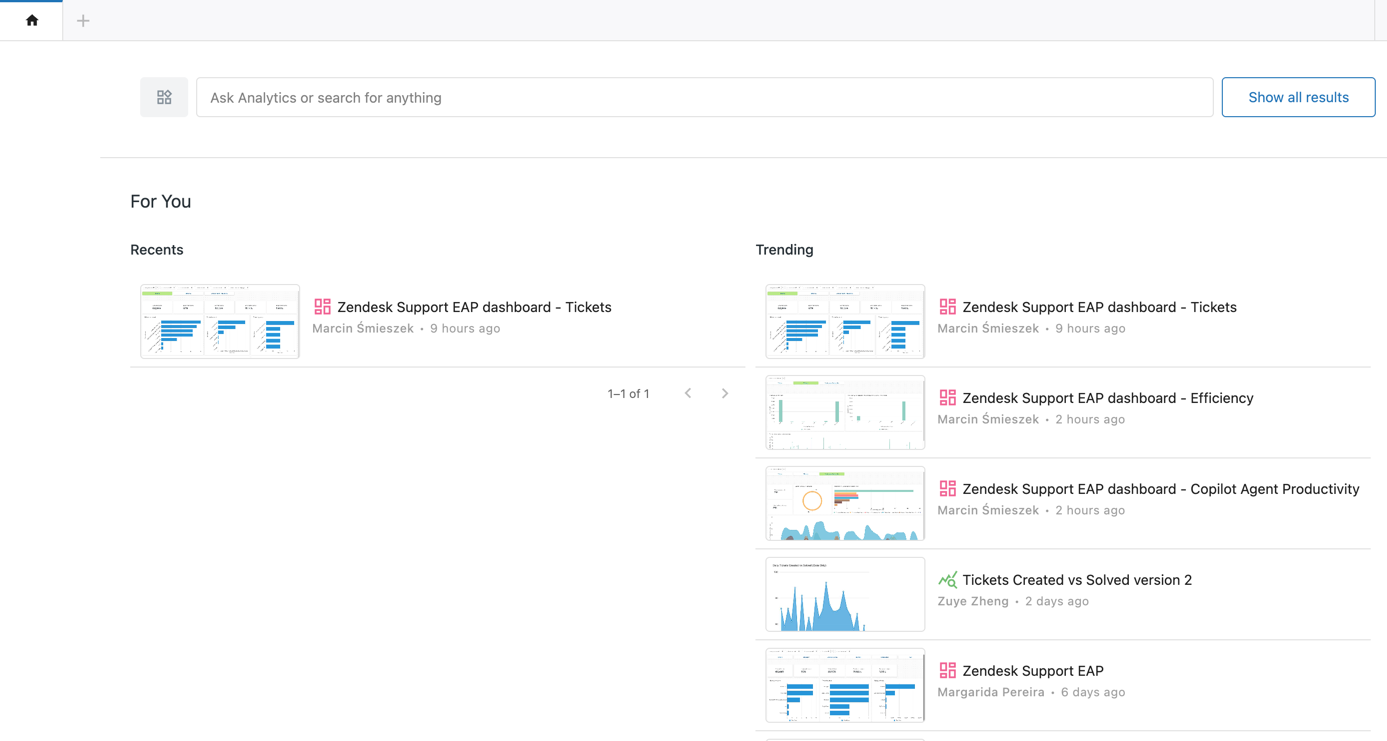The width and height of the screenshot is (1387, 741).
Task: Click the Home tab icon
Action: click(x=32, y=20)
